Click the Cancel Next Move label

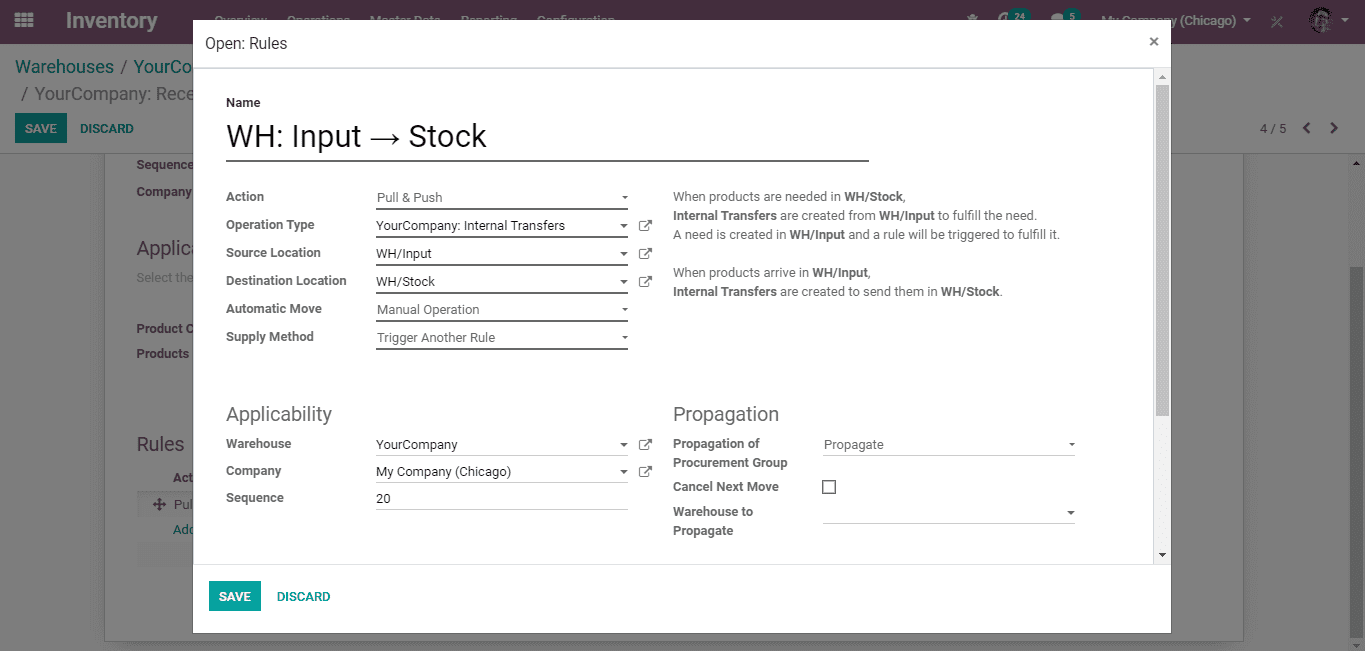click(x=726, y=487)
